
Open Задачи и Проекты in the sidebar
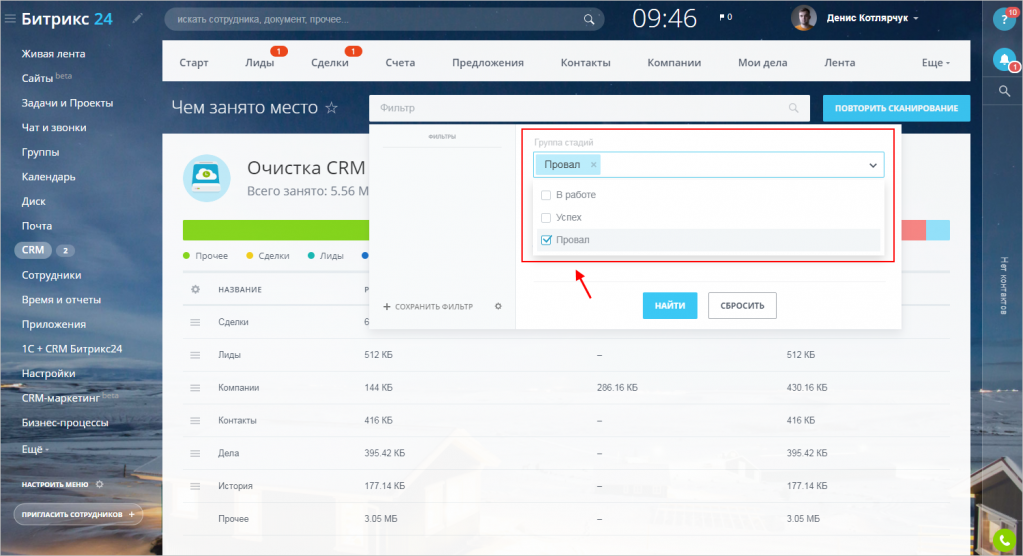pyautogui.click(x=67, y=103)
